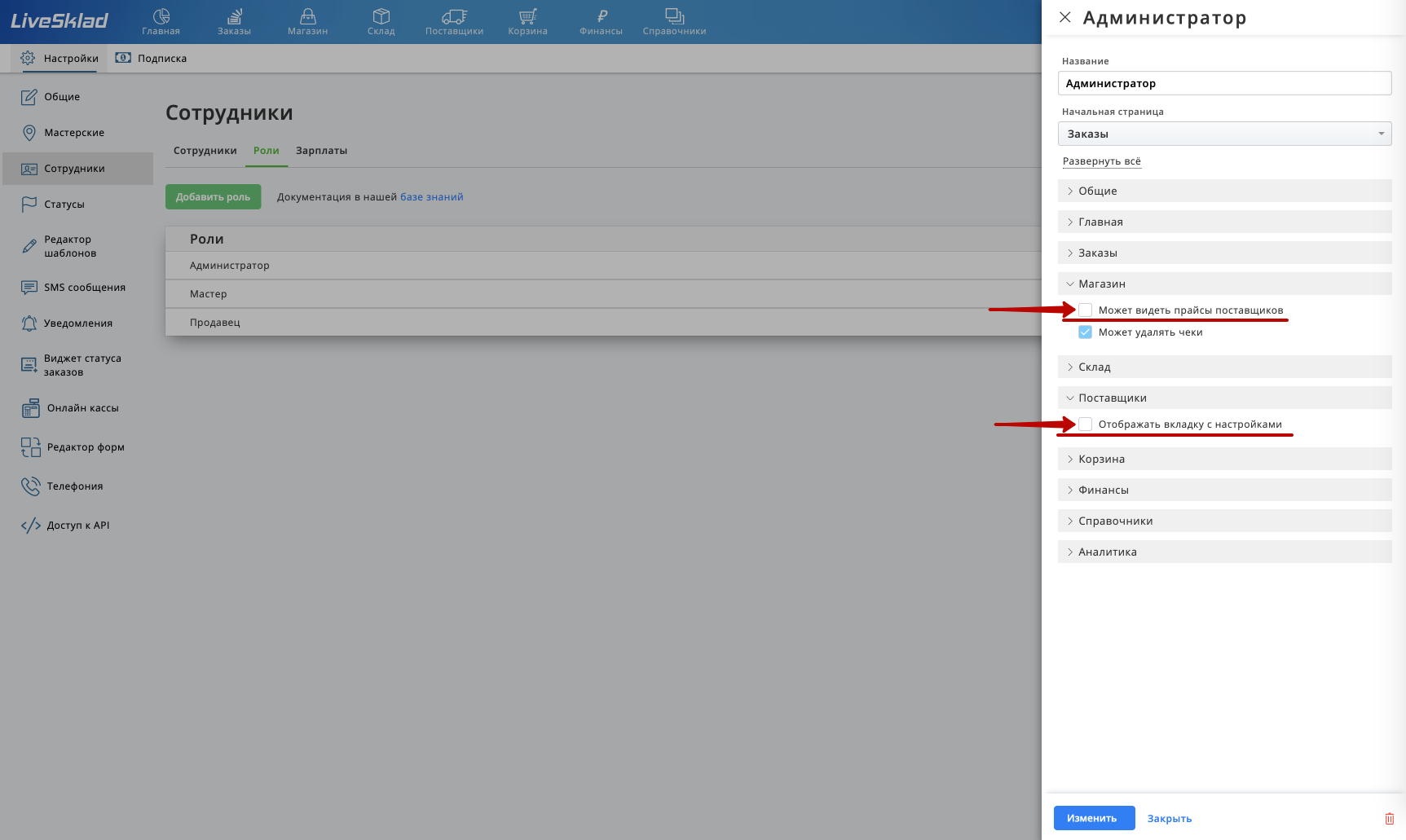Viewport: 1406px width, 840px height.
Task: Click the Добавить роль button
Action: tap(214, 197)
